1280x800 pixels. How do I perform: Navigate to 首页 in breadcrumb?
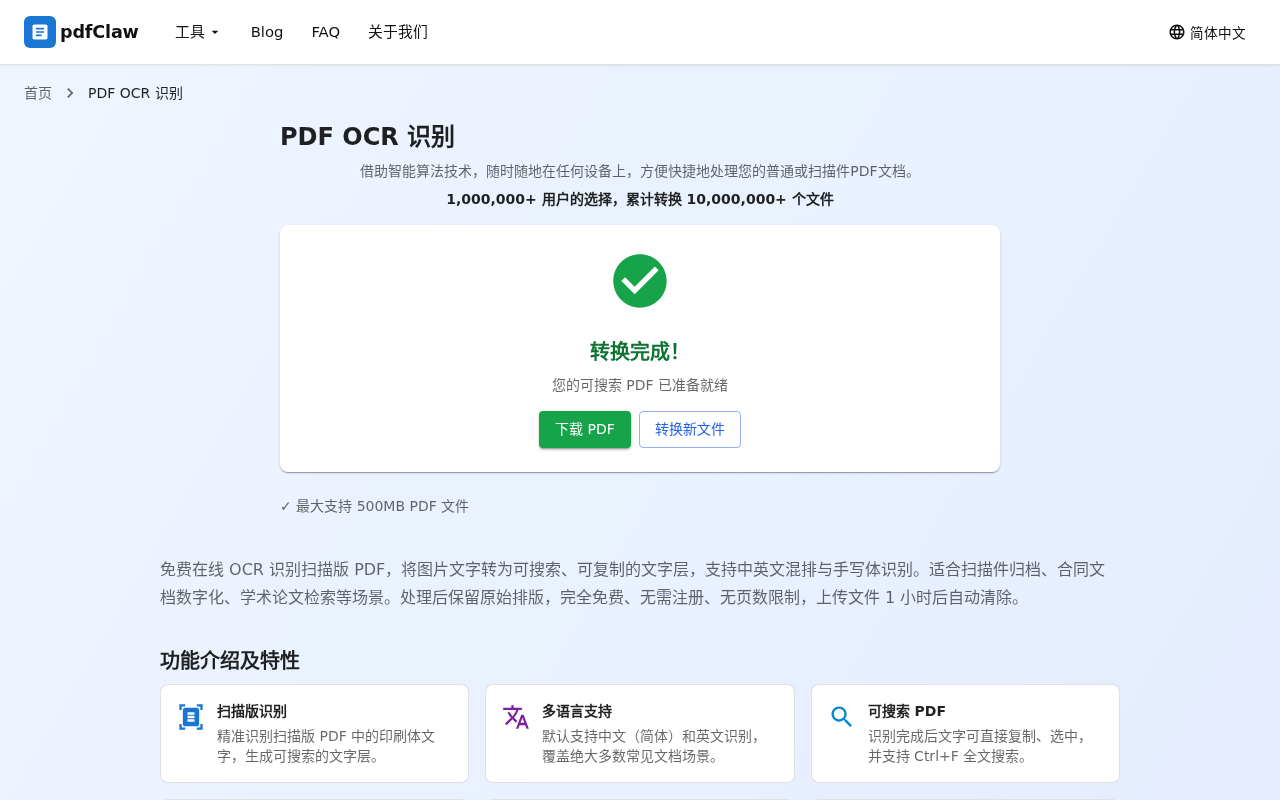(x=38, y=93)
